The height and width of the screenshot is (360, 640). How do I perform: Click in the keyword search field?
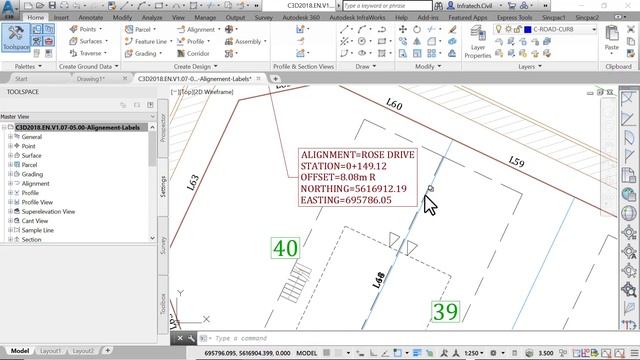[x=387, y=6]
